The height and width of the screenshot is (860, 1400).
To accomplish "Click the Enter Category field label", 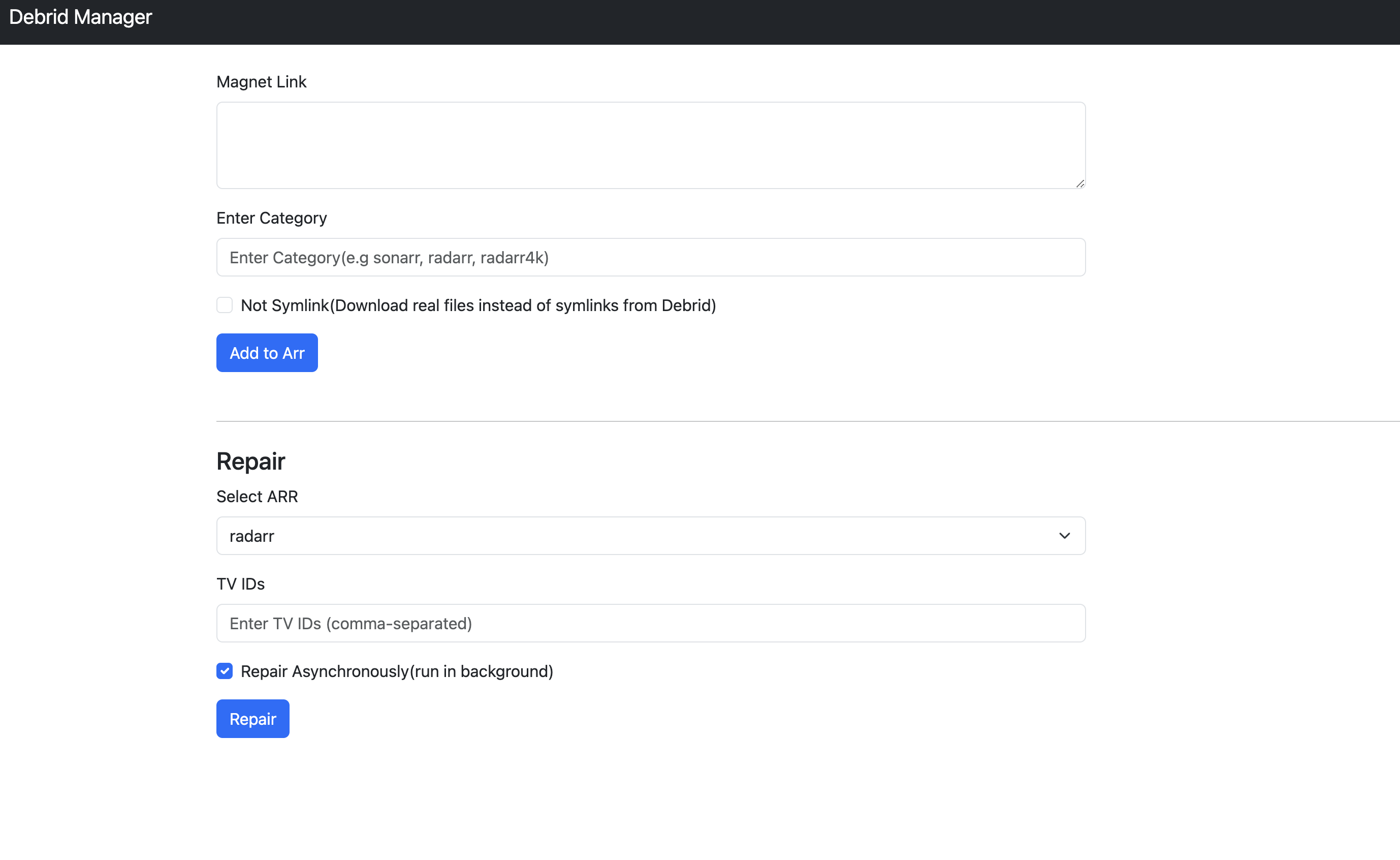I will coord(271,218).
